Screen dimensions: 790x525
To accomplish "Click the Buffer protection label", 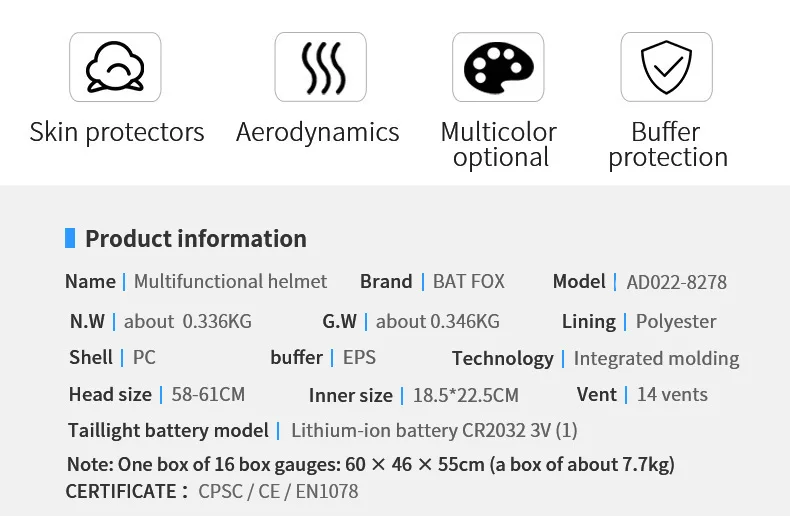I will [x=667, y=145].
